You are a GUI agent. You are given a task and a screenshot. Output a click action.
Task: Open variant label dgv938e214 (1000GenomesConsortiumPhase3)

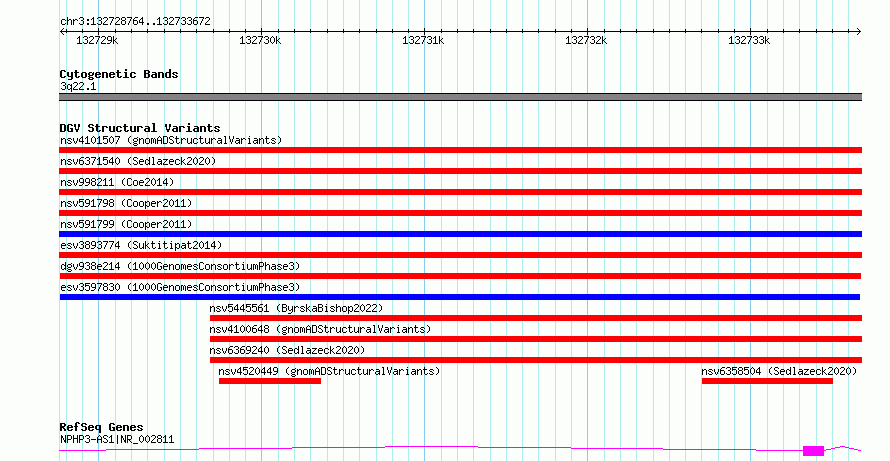pyautogui.click(x=180, y=266)
